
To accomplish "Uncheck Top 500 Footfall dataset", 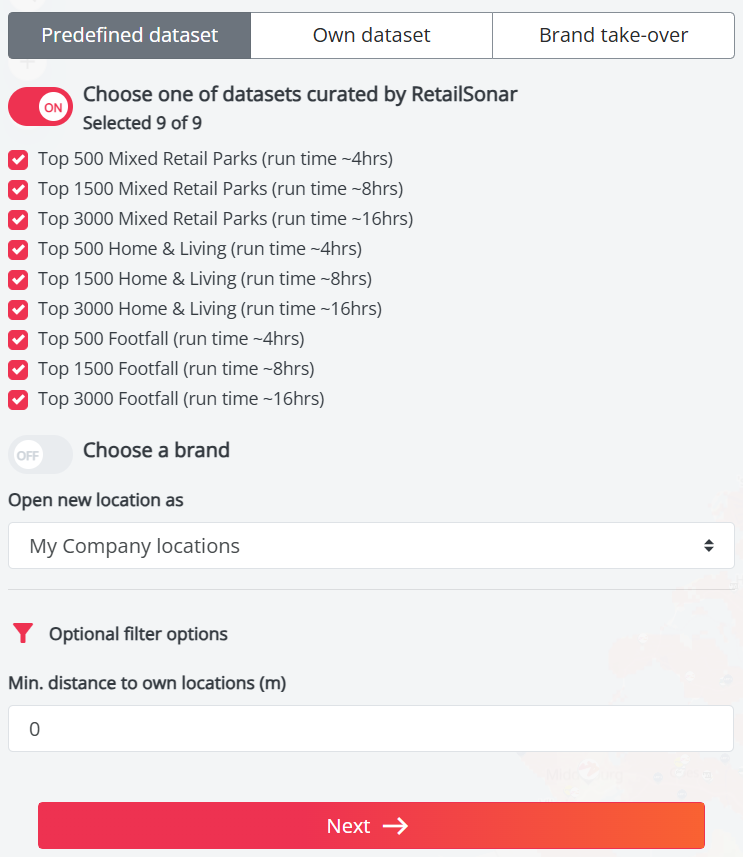I will 18,339.
